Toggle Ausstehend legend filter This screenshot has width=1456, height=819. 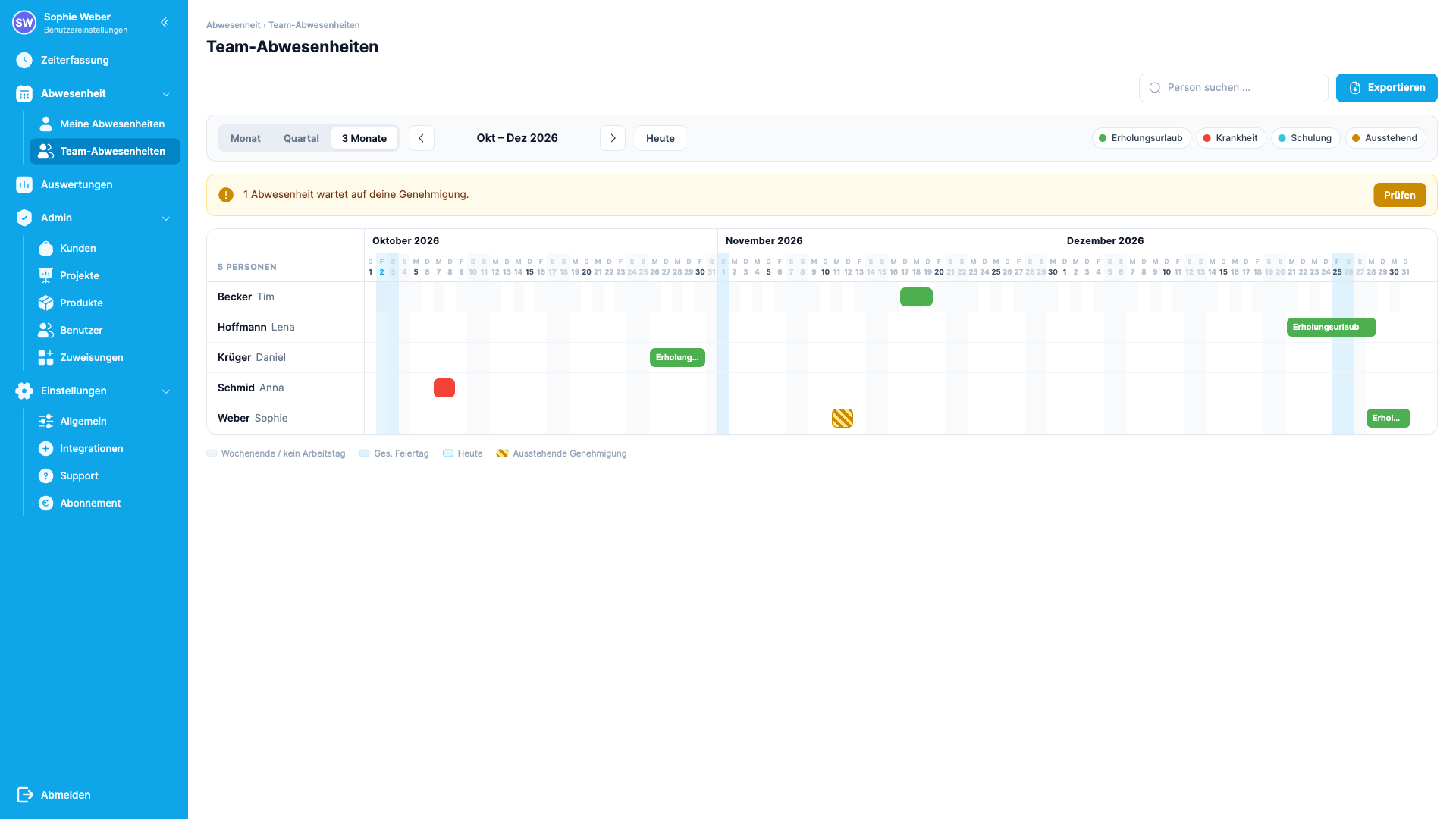[1385, 138]
